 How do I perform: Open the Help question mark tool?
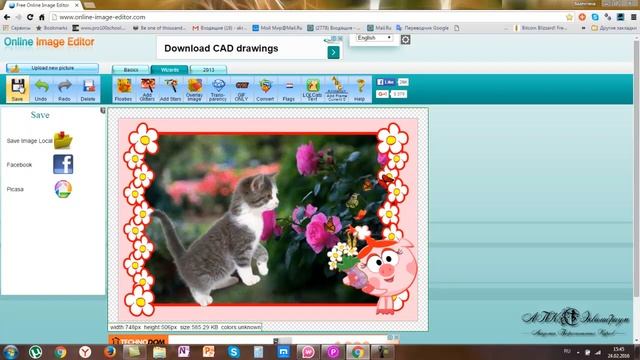pos(360,89)
